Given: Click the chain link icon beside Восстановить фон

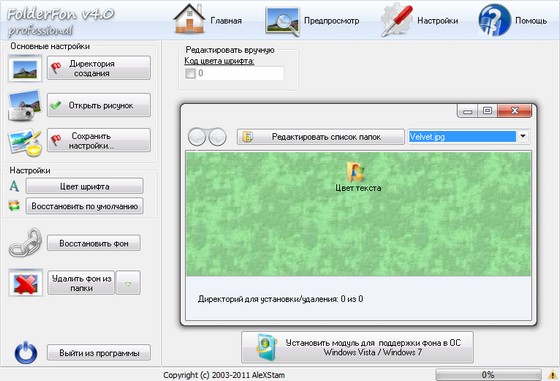Looking at the screenshot, I should 25,243.
